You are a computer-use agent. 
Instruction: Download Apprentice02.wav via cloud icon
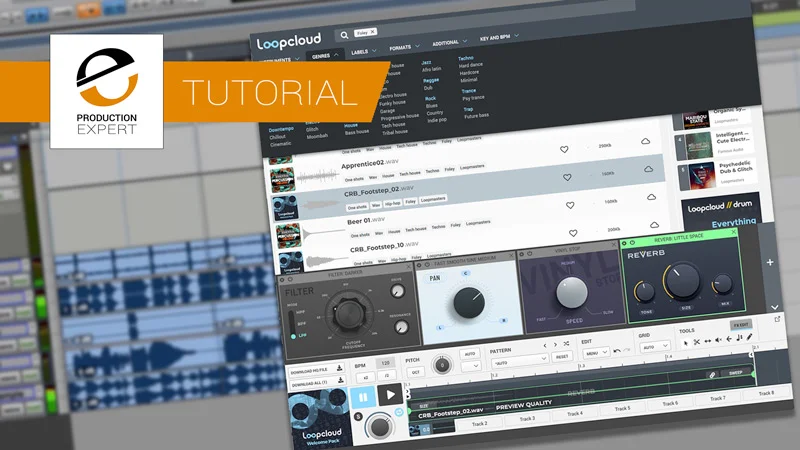[x=645, y=141]
